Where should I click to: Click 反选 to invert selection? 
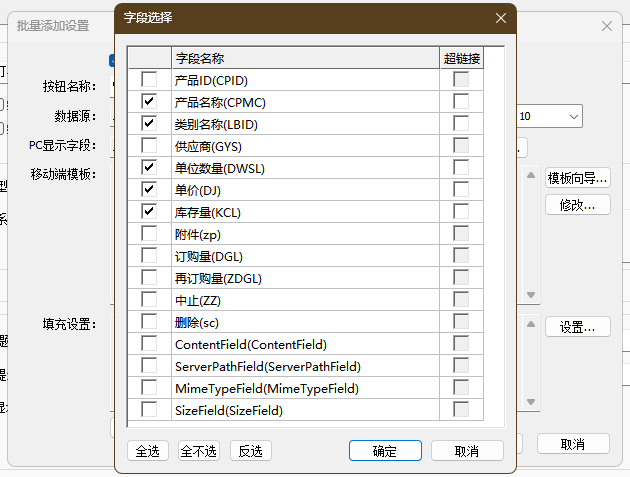(250, 451)
